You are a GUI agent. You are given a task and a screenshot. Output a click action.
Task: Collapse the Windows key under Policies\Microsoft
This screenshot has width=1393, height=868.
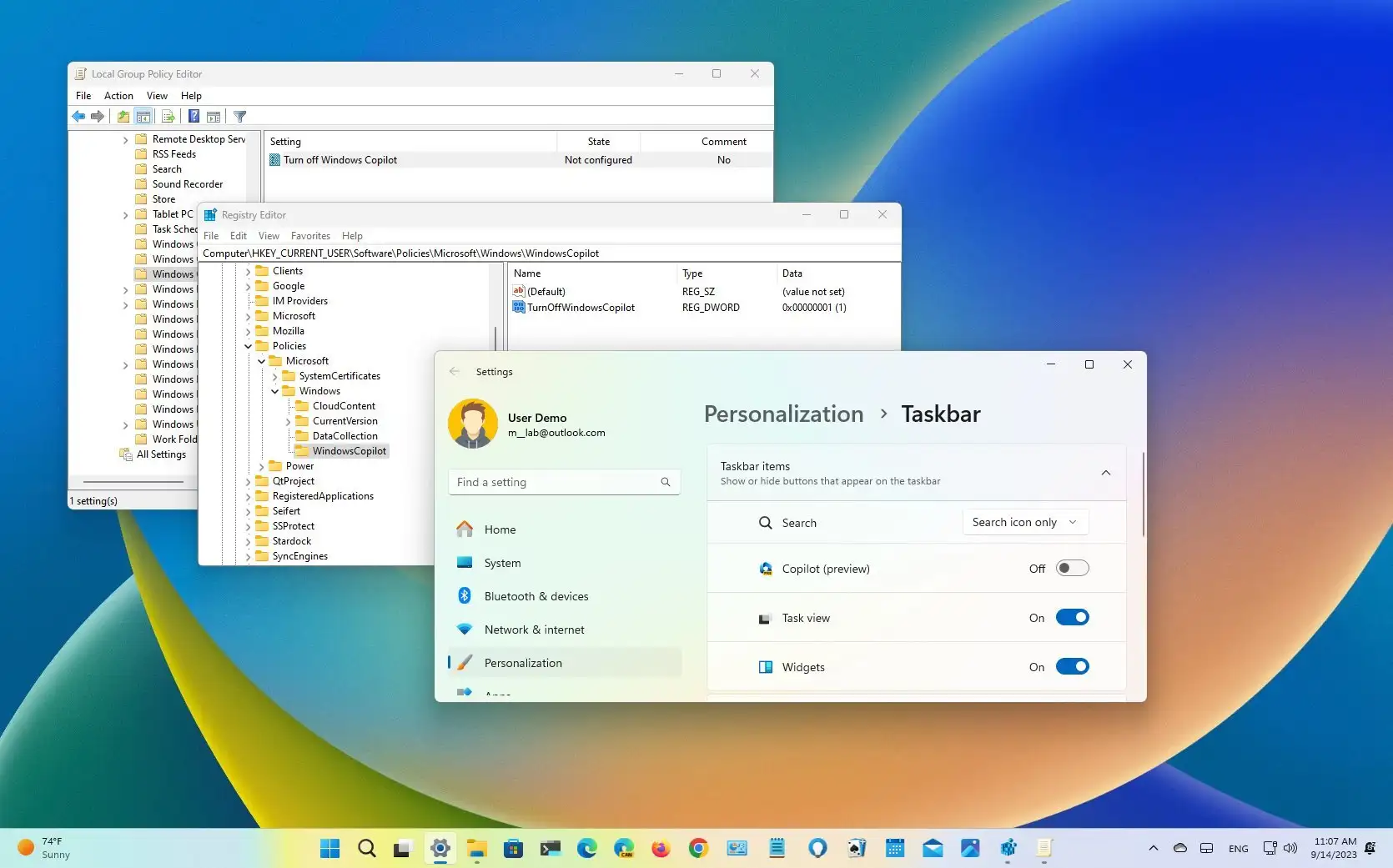click(x=274, y=391)
